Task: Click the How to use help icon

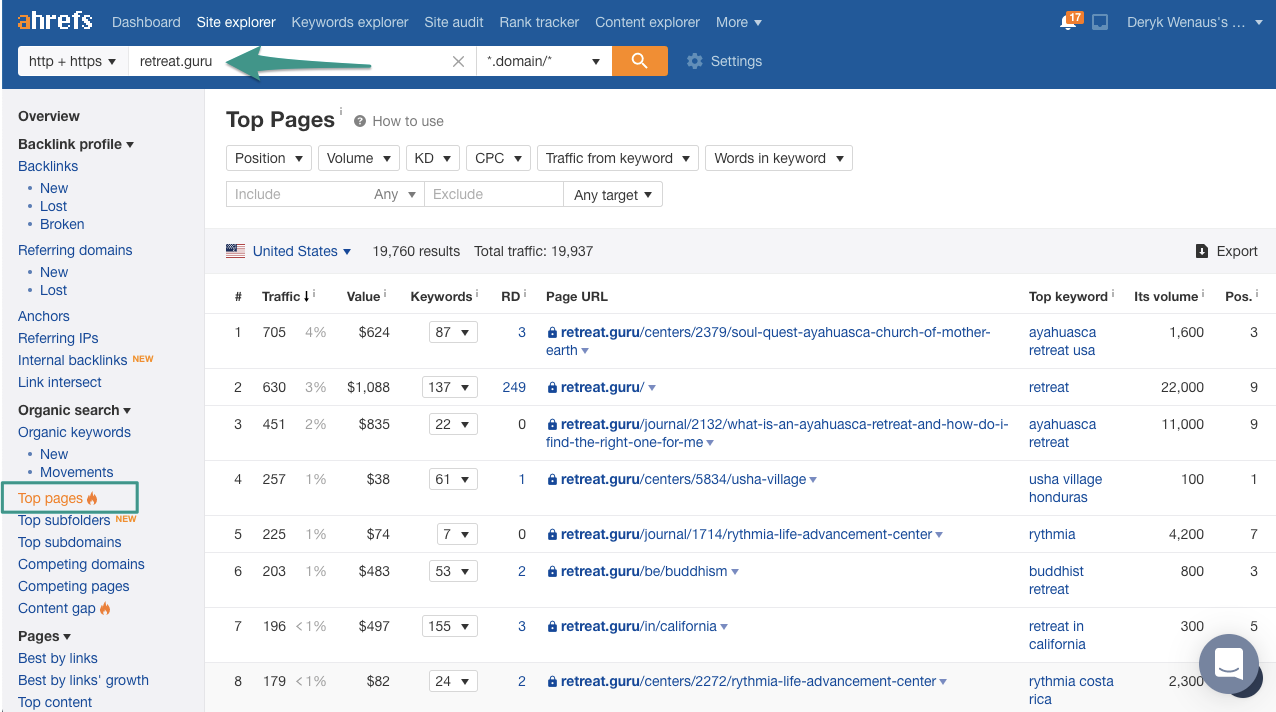Action: [360, 121]
